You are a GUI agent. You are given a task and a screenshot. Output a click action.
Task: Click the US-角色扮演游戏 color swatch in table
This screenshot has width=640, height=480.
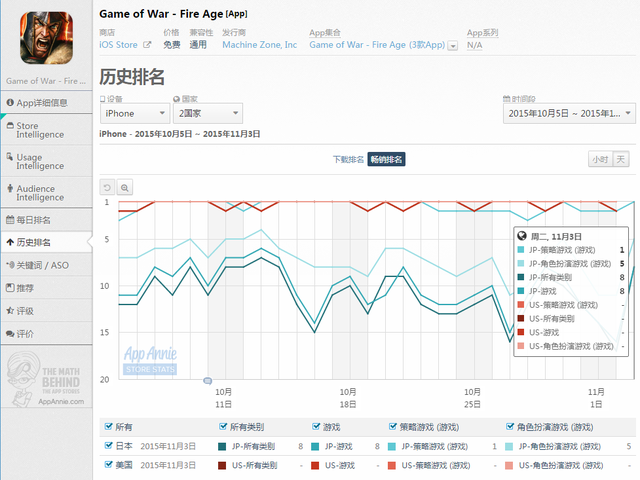click(x=509, y=465)
